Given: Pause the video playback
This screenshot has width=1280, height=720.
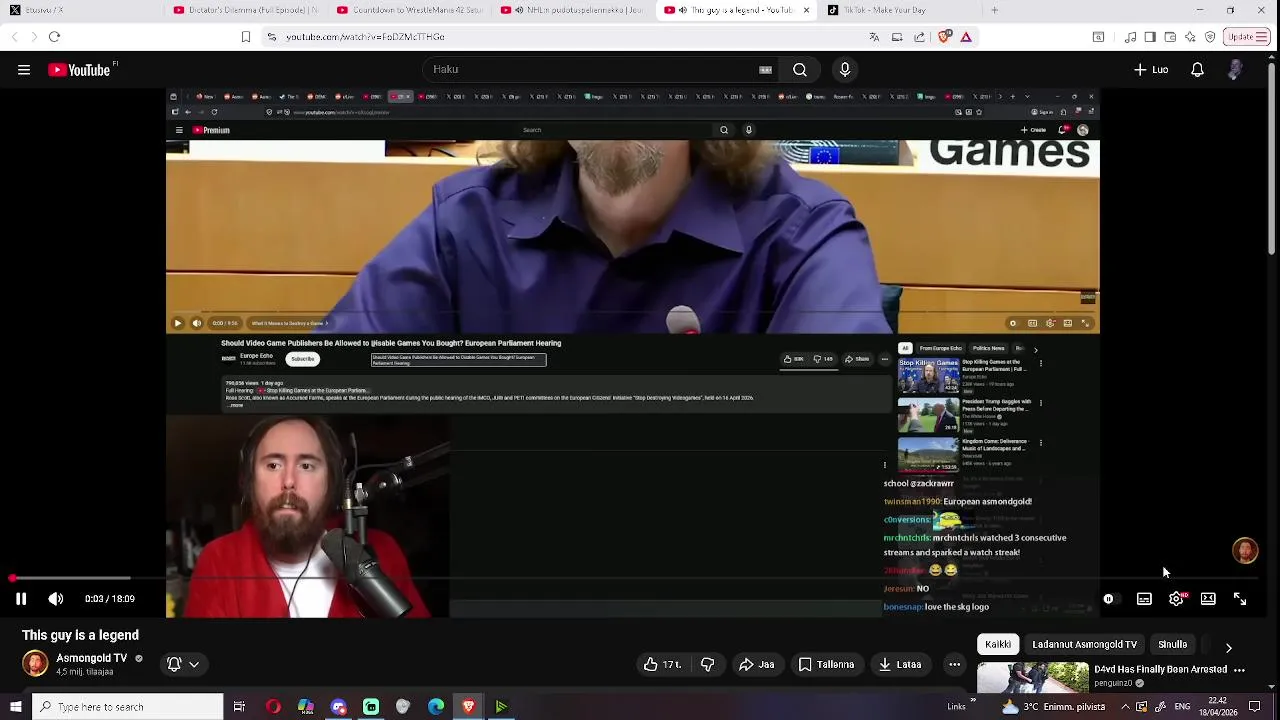Looking at the screenshot, I should 21,599.
